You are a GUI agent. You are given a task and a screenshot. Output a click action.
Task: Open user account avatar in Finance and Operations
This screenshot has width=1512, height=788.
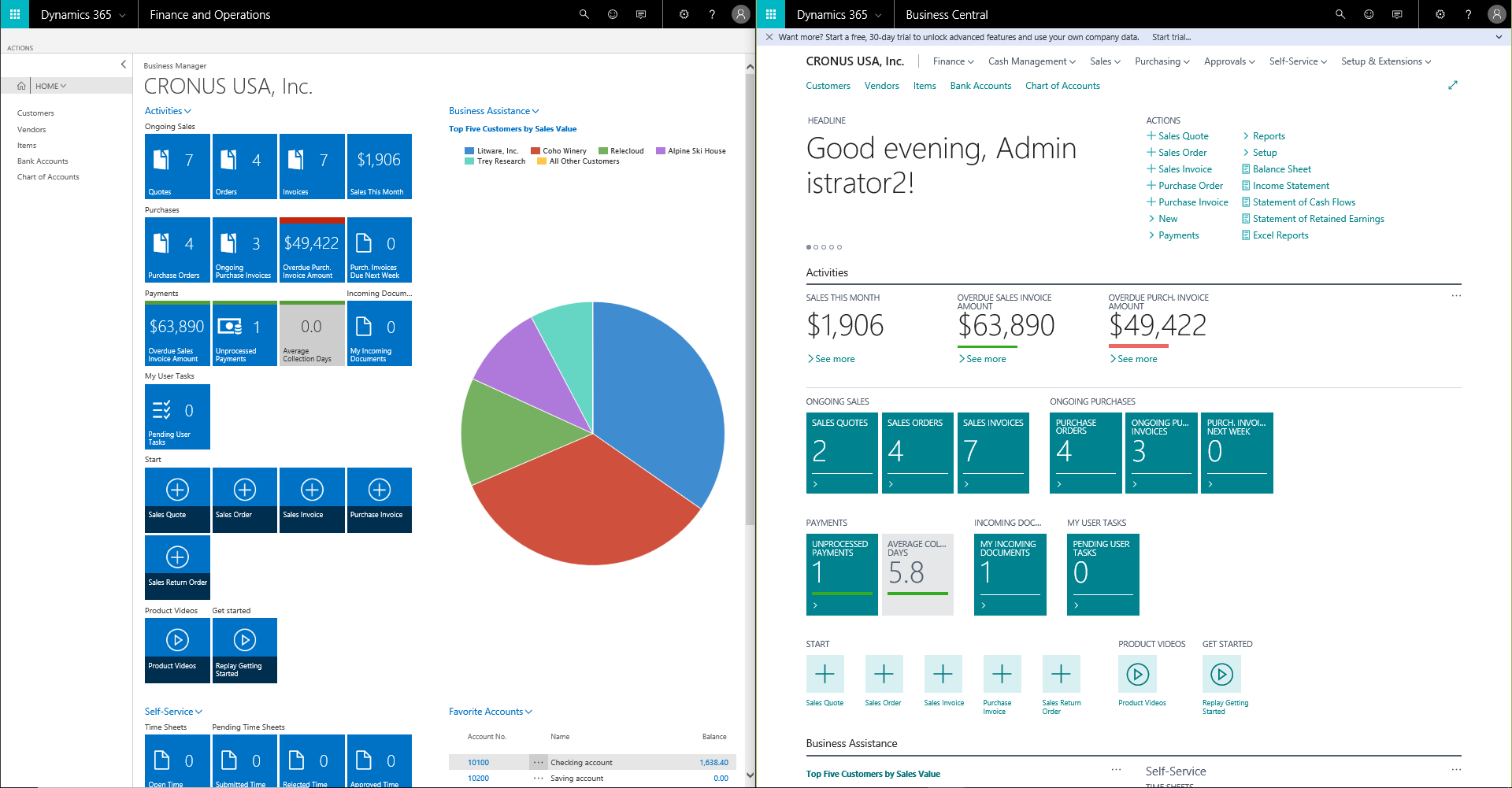pos(740,14)
